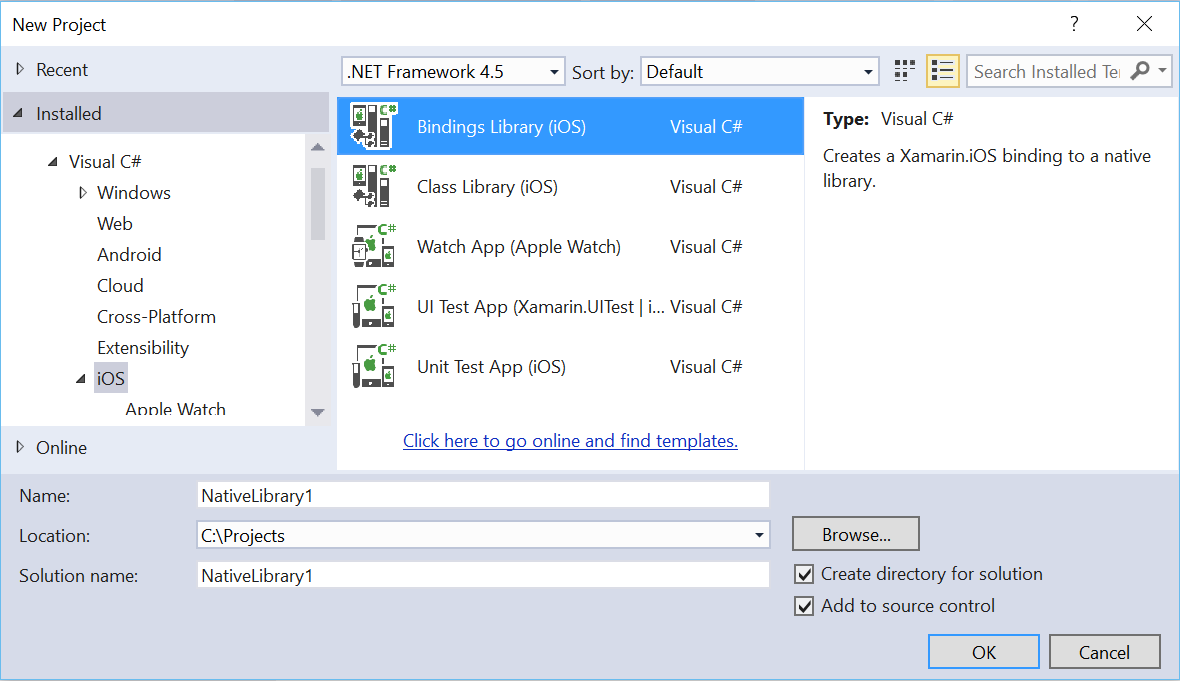Viewport: 1180px width, 681px height.
Task: Open the online templates link
Action: 570,441
